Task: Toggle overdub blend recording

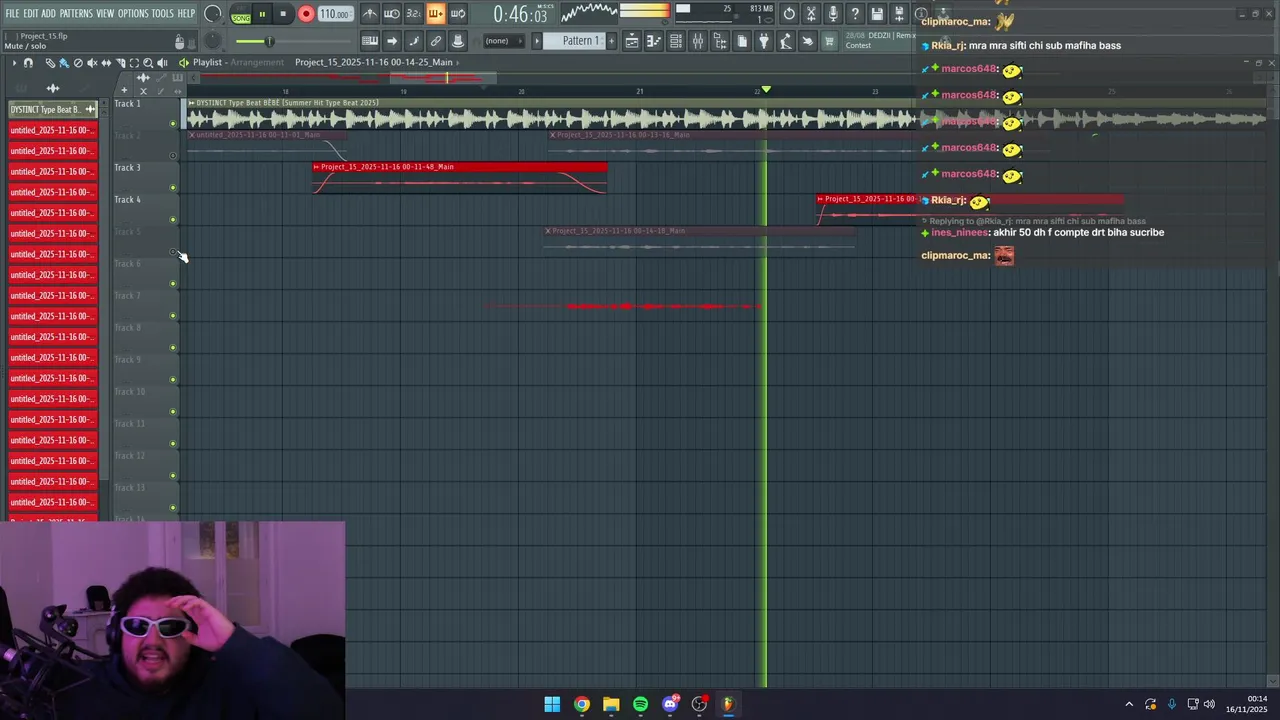Action: pos(435,14)
